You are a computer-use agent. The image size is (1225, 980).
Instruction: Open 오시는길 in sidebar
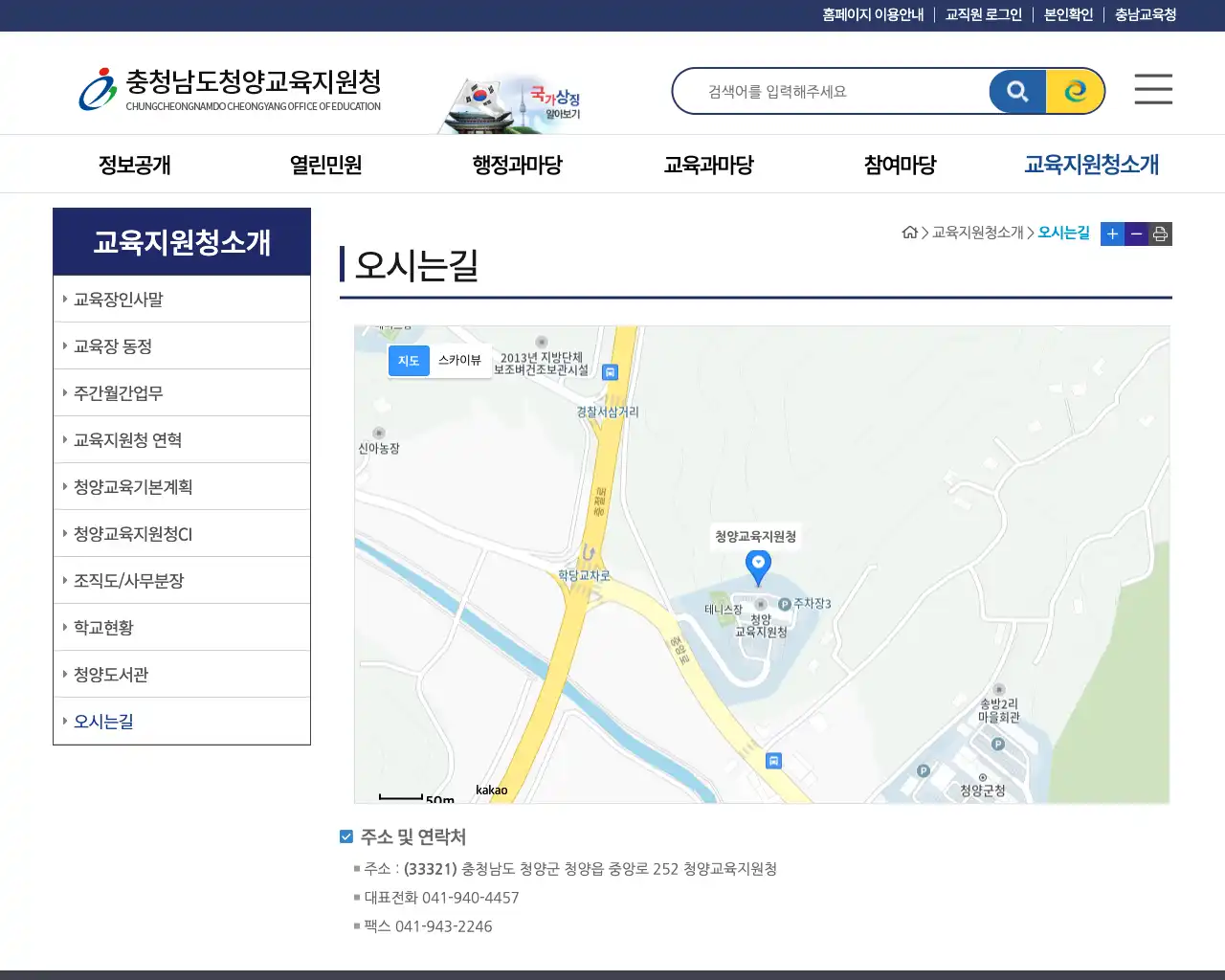click(182, 722)
